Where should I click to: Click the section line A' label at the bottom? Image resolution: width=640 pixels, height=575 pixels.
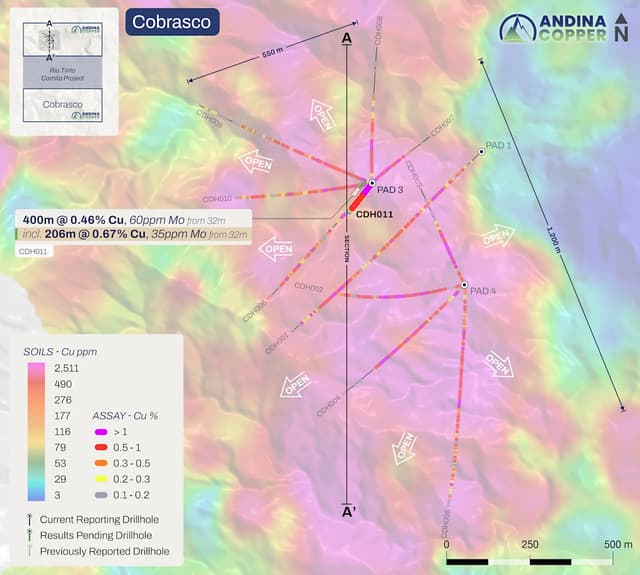tap(348, 512)
